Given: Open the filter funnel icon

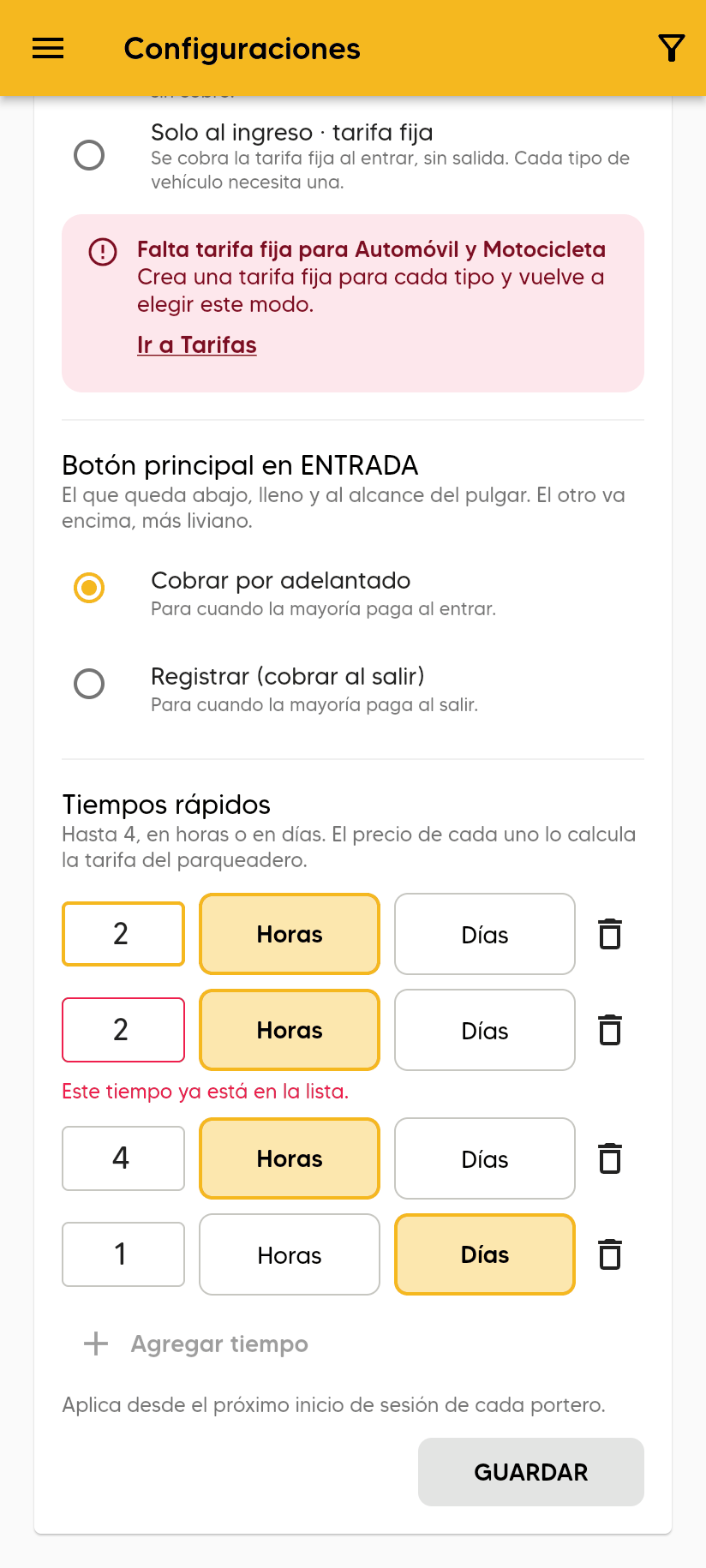Looking at the screenshot, I should [x=672, y=48].
